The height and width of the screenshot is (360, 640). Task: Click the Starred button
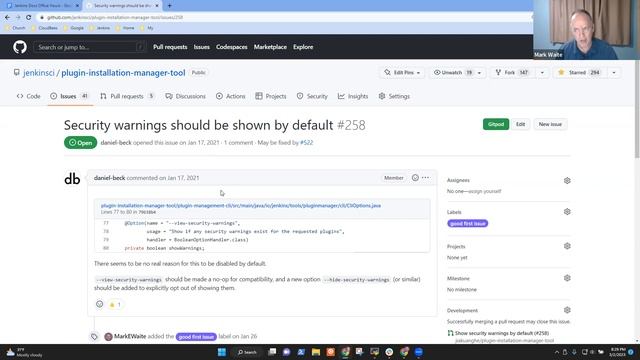pos(580,73)
